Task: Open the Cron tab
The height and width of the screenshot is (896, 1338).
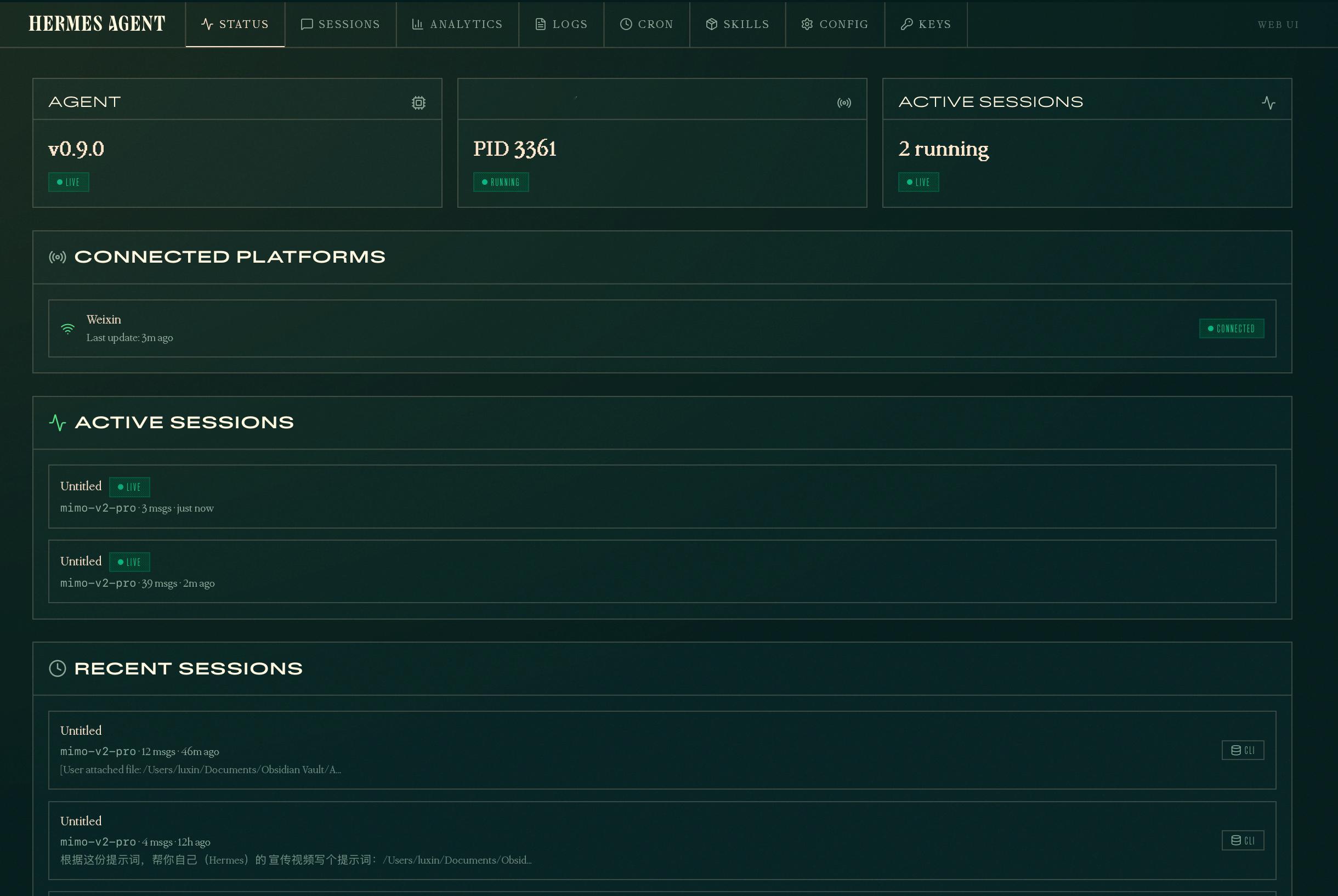Action: click(646, 24)
